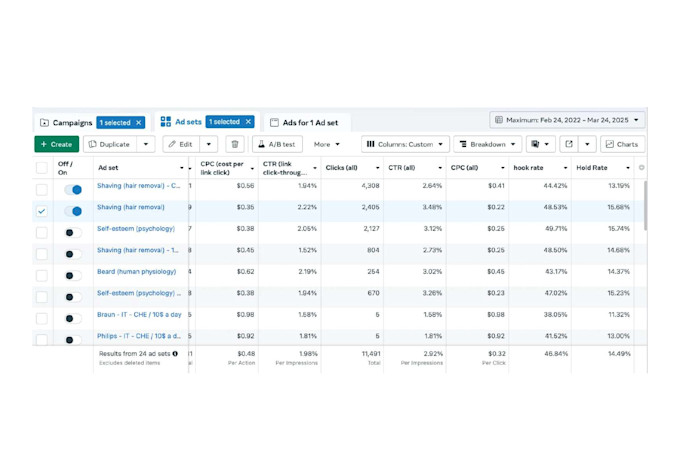Viewport: 680px width, 459px height.
Task: Open the date range Maximum dropdown
Action: point(567,120)
